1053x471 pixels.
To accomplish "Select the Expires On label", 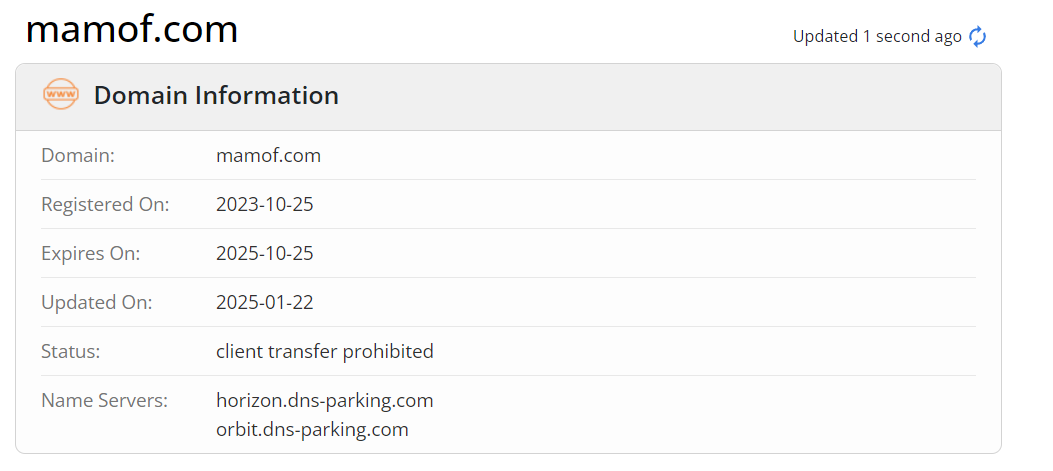I will tap(90, 254).
